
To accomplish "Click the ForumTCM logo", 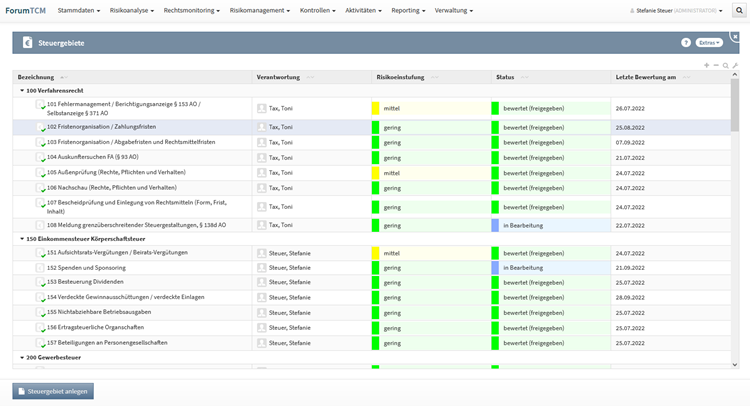I will pyautogui.click(x=25, y=10).
